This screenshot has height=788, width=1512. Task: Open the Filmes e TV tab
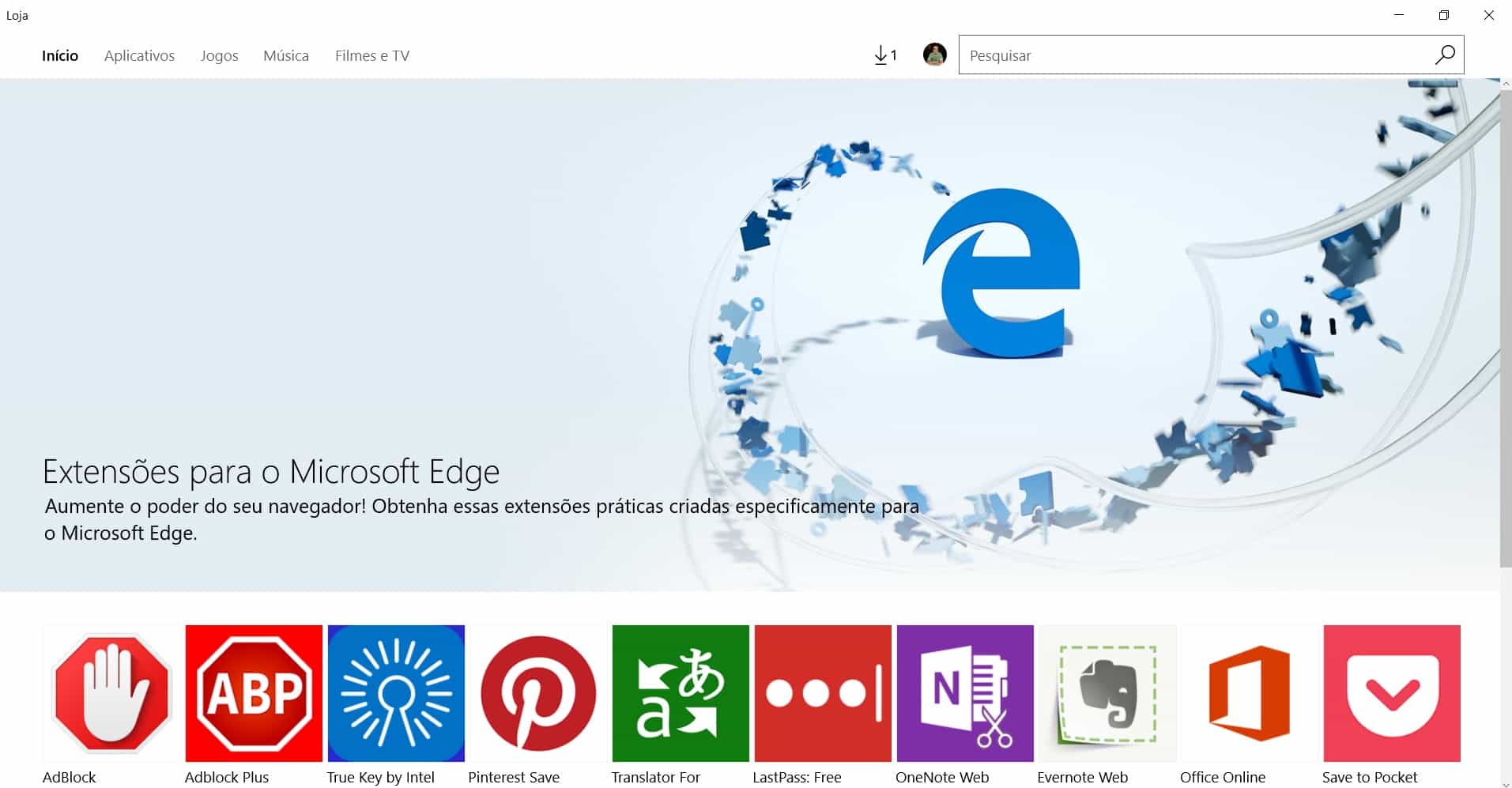click(x=372, y=55)
